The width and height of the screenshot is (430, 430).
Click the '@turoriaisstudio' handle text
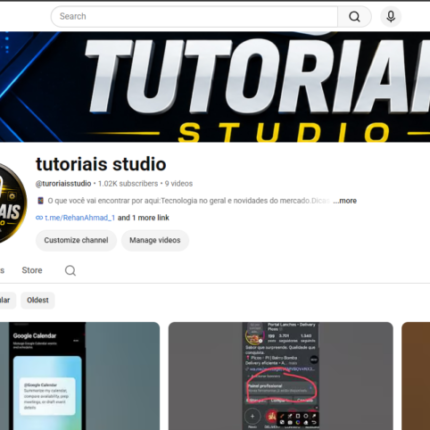[63, 184]
